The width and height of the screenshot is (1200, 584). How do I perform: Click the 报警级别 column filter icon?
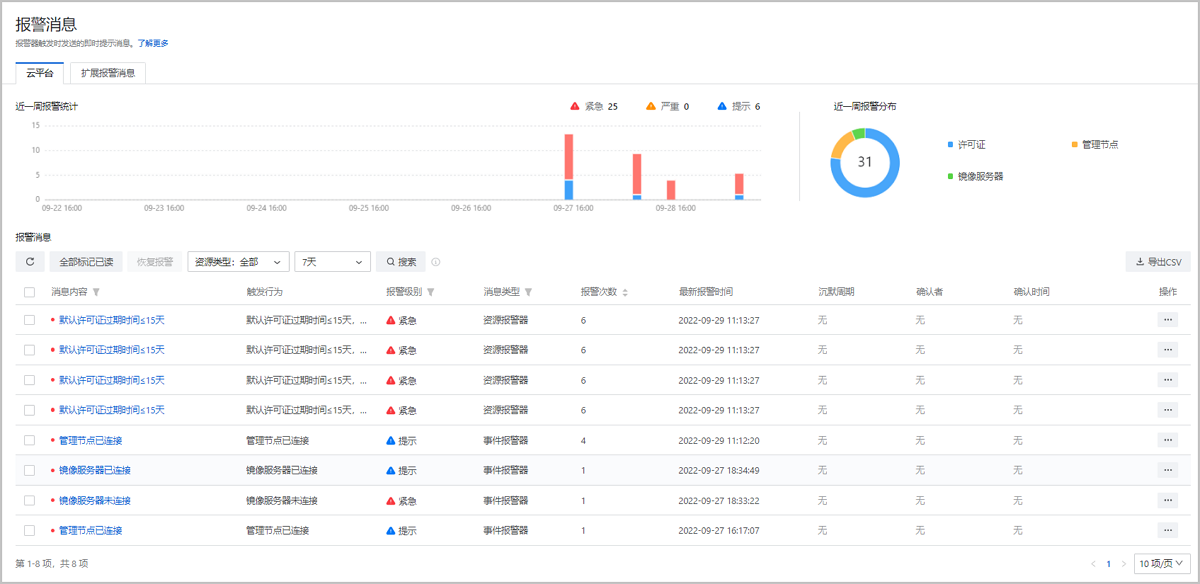click(x=431, y=292)
